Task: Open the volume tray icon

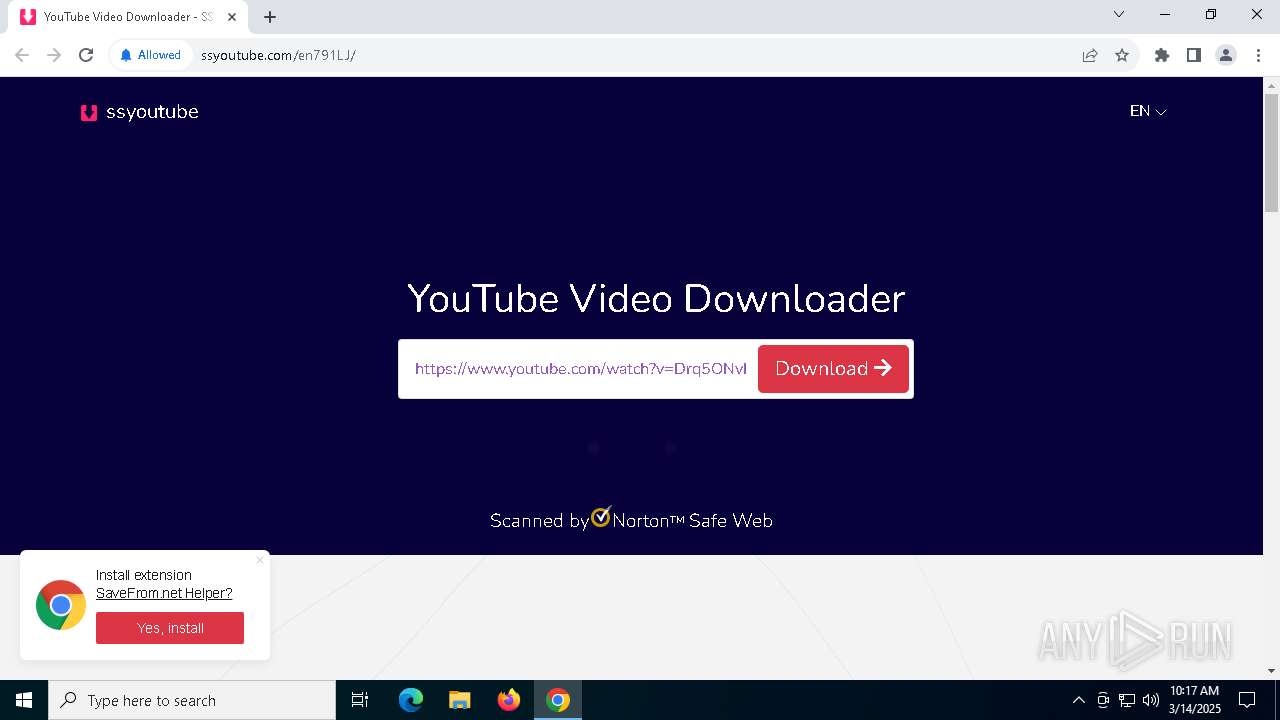Action: pyautogui.click(x=1151, y=700)
